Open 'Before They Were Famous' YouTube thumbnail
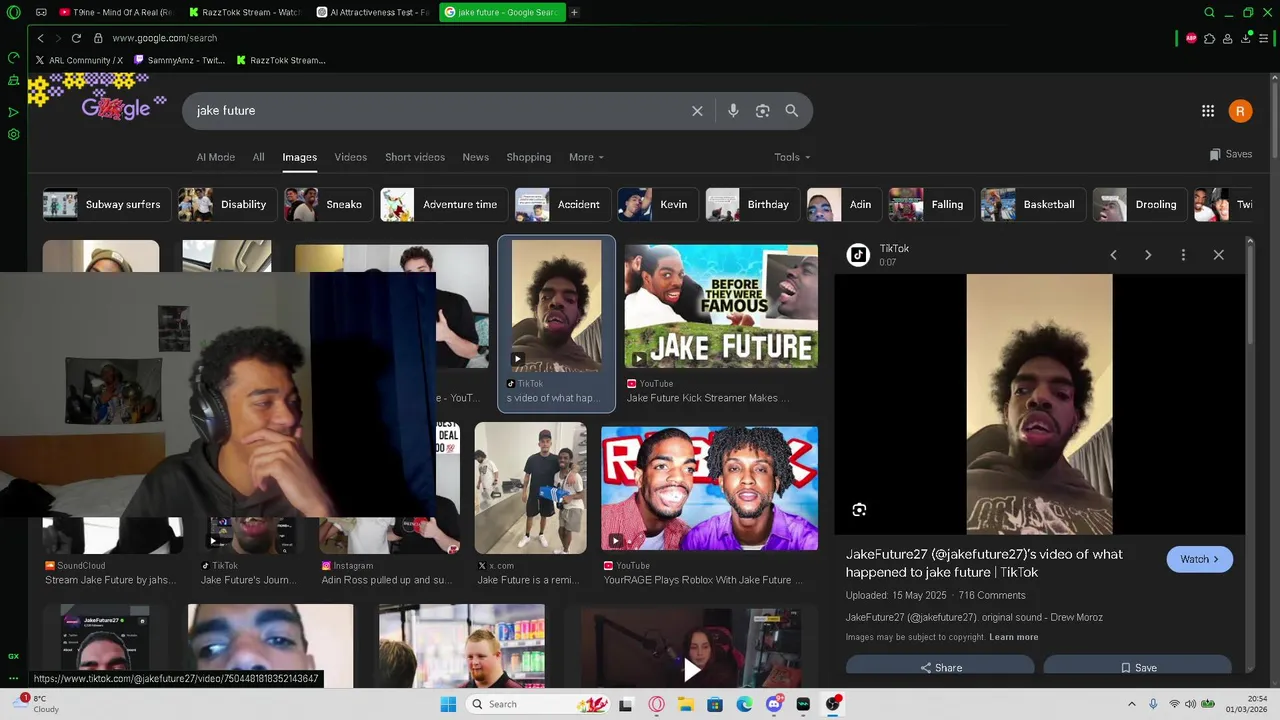Screen dimensions: 1280x720 click(721, 307)
